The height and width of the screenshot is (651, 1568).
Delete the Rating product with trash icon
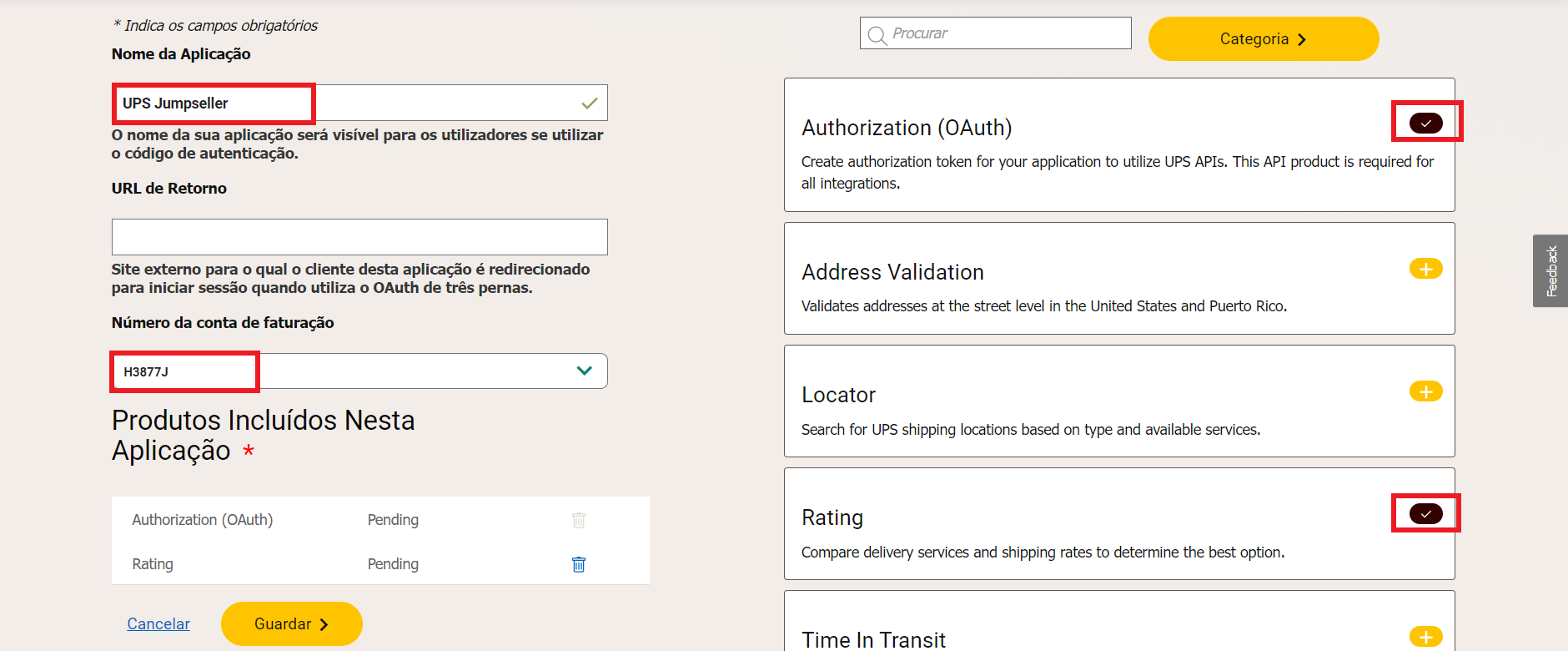click(x=578, y=564)
